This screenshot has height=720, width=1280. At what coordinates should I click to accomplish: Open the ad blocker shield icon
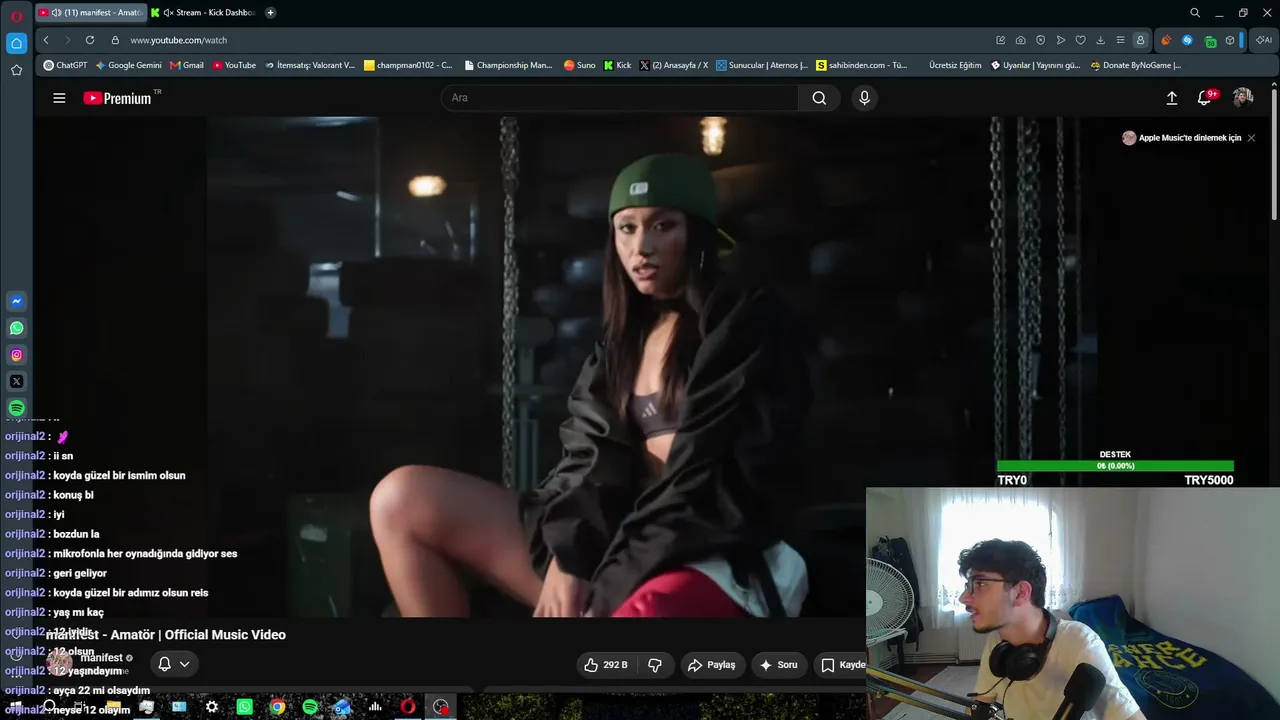coord(1040,40)
